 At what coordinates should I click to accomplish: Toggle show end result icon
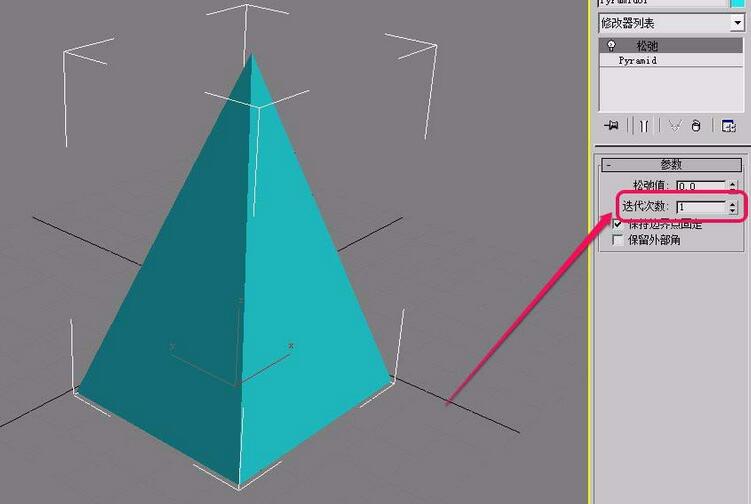click(x=644, y=126)
